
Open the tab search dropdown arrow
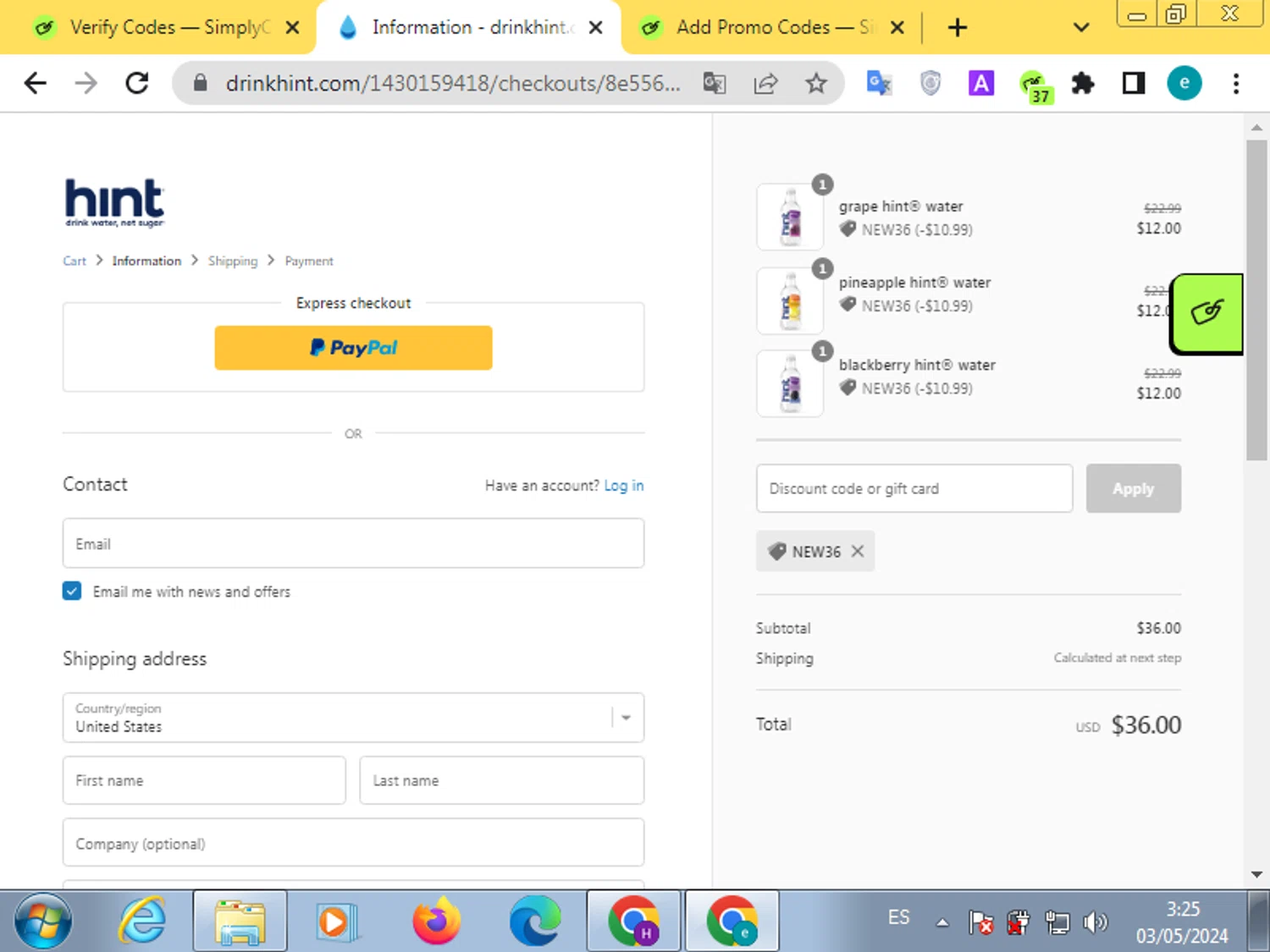pyautogui.click(x=1081, y=28)
